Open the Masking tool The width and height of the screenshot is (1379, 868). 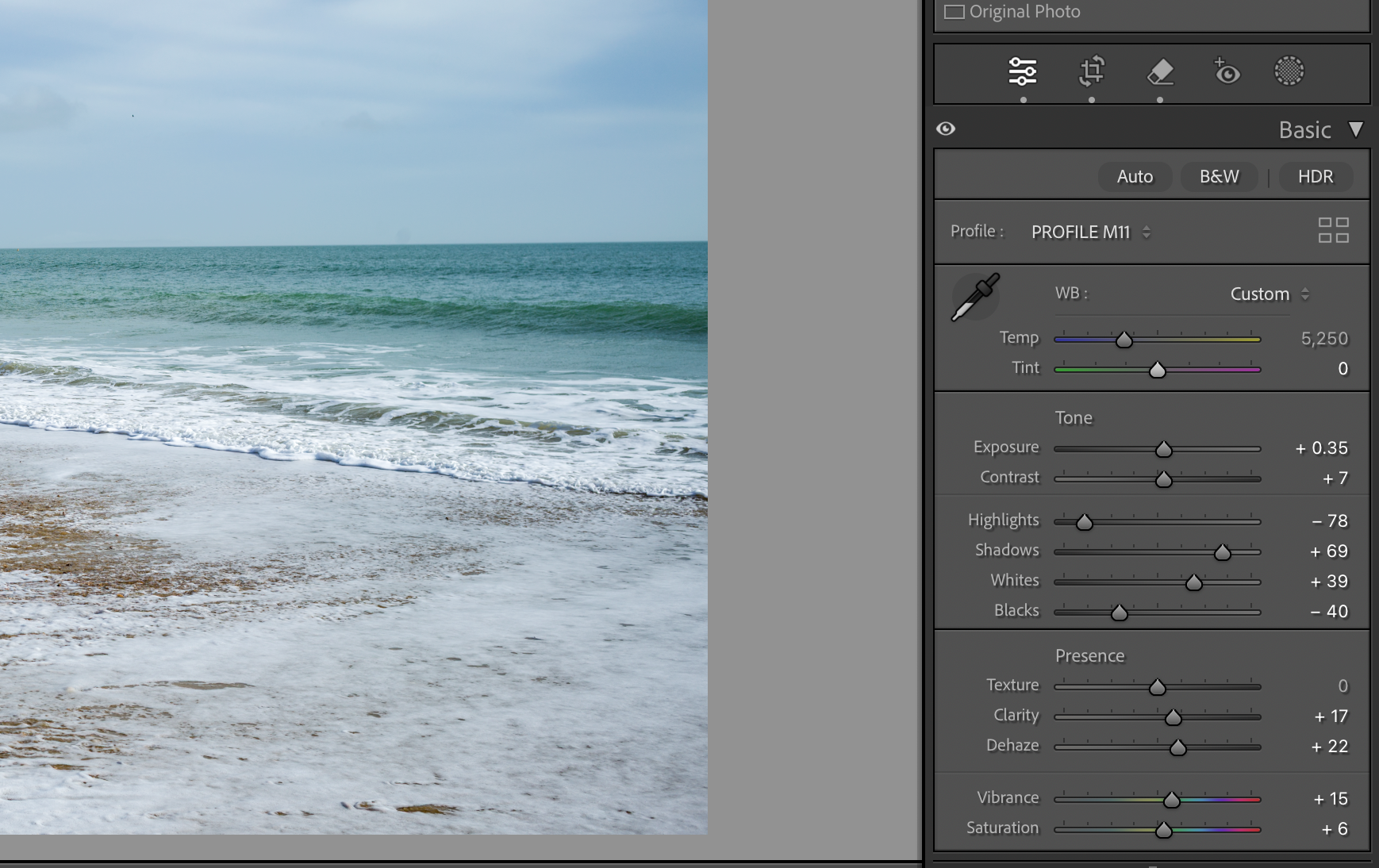coord(1289,71)
